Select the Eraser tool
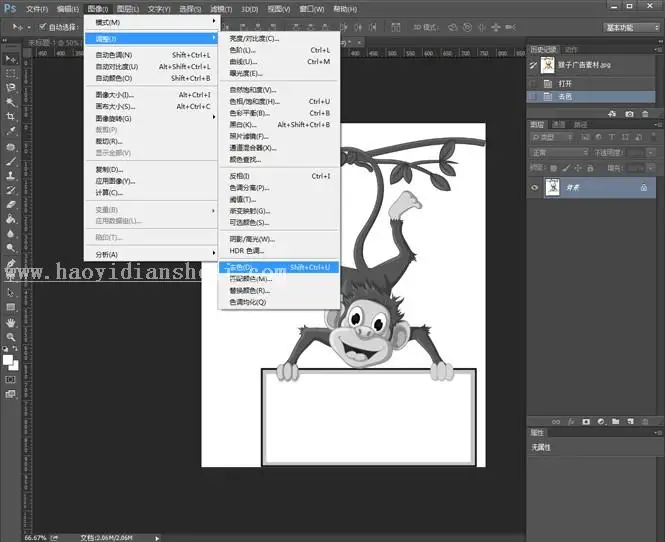This screenshot has height=542, width=665. tap(11, 204)
